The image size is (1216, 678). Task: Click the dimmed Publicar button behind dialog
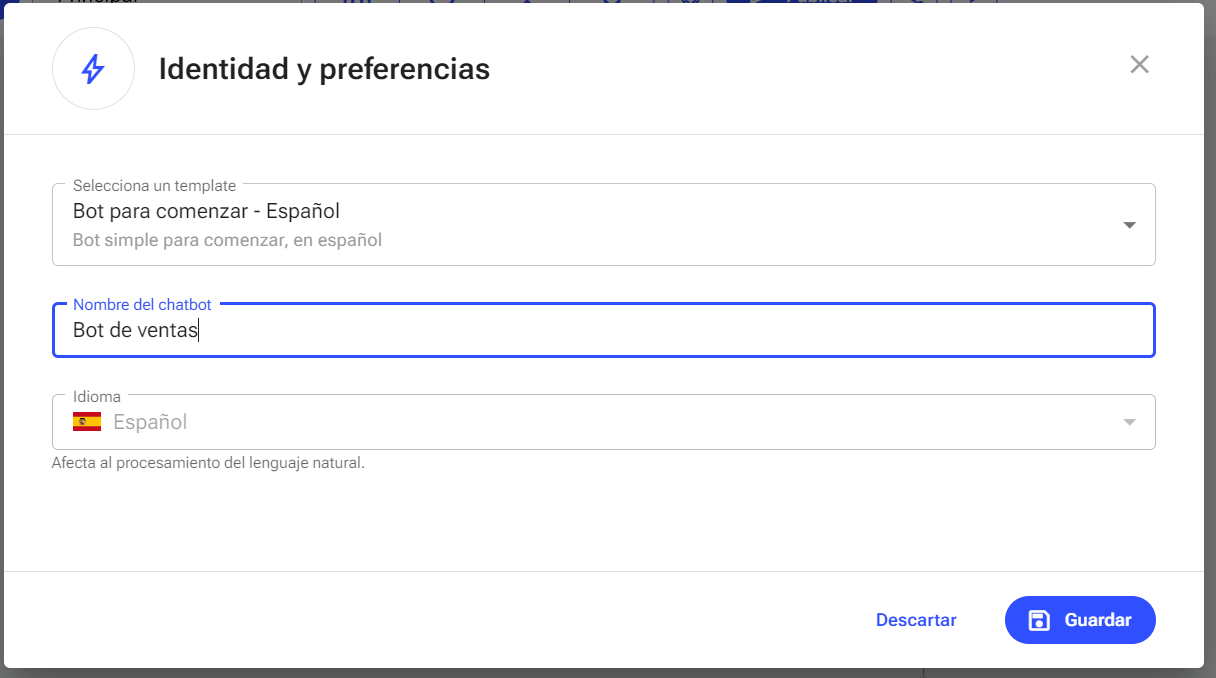click(x=802, y=1)
